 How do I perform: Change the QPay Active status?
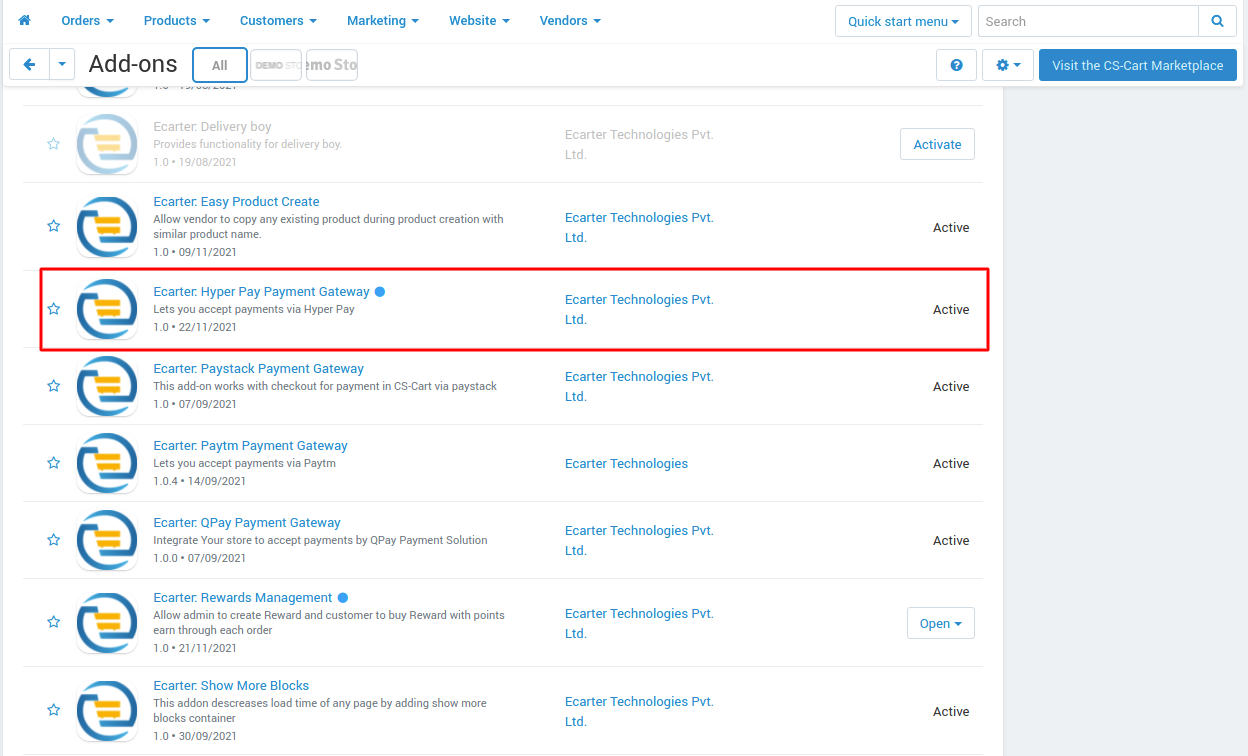pos(951,541)
